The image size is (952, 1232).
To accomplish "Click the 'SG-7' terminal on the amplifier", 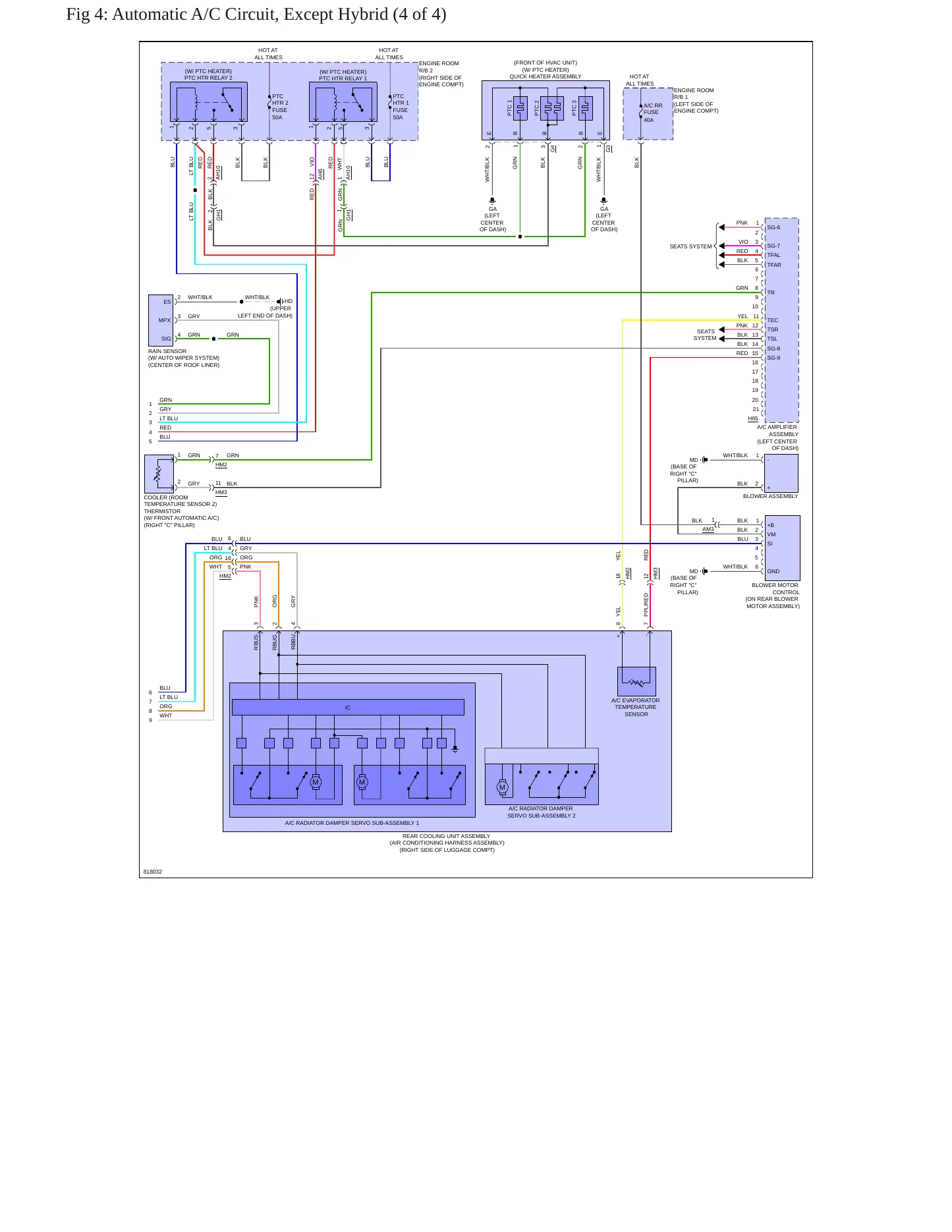I will point(773,246).
